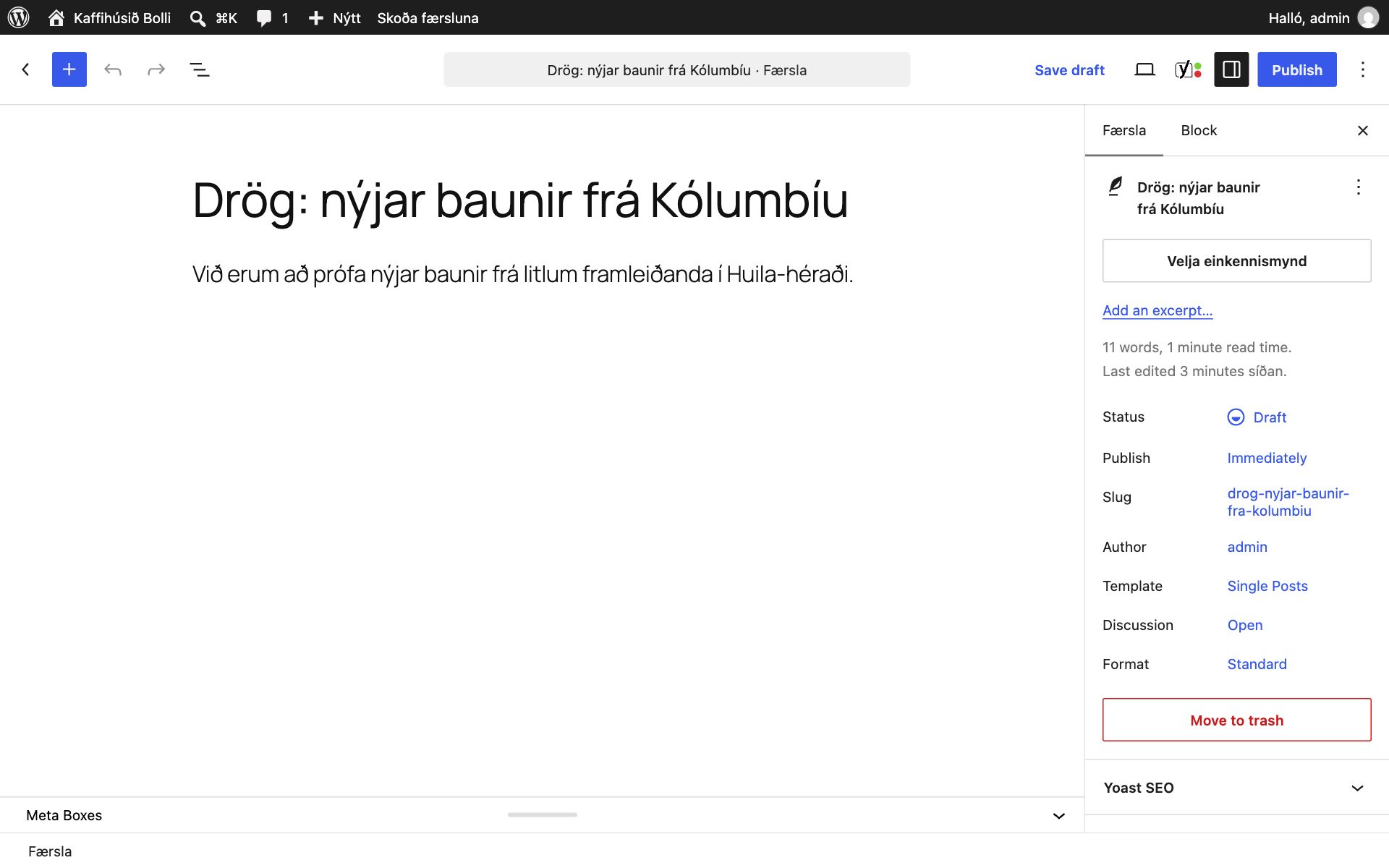This screenshot has width=1389, height=868.
Task: Switch to the Block tab
Action: pos(1199,130)
